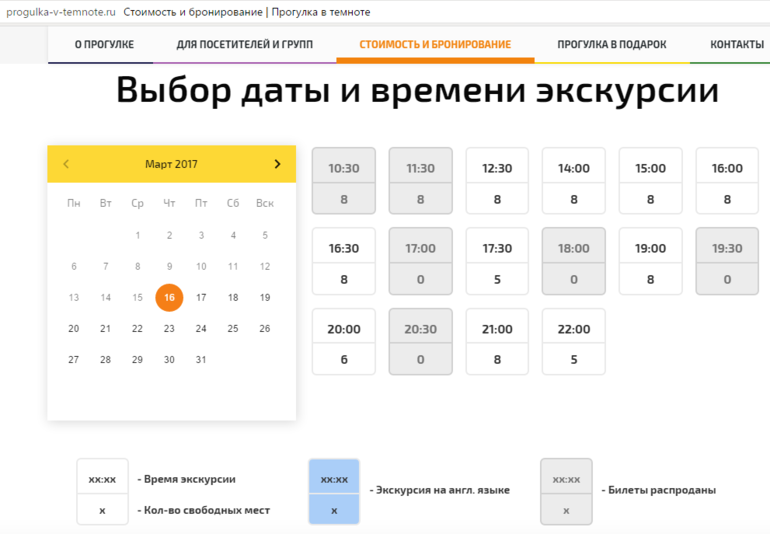Book the 20:00 excursion slot
This screenshot has width=770, height=534.
point(344,342)
